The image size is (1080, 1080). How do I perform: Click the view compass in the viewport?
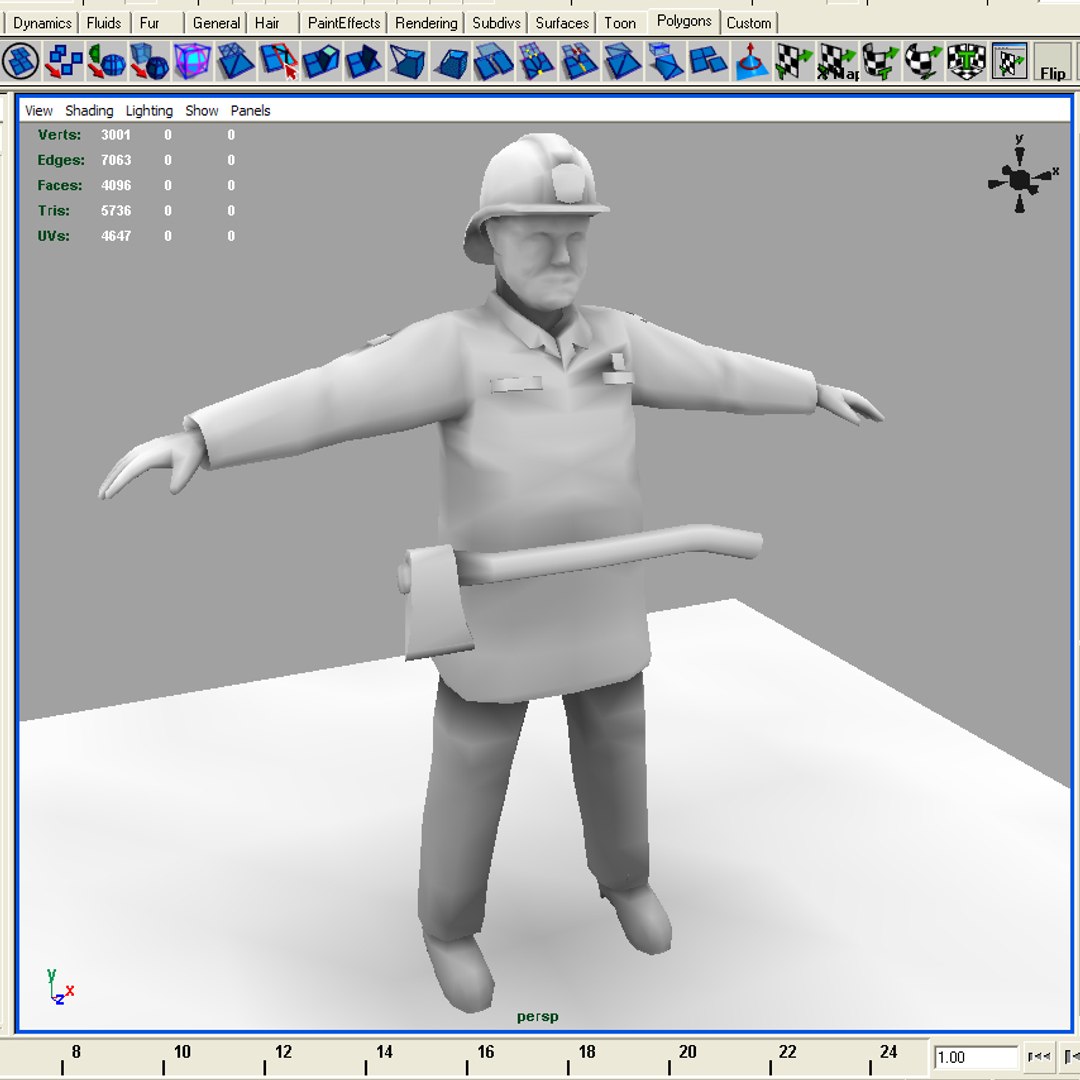(1021, 175)
